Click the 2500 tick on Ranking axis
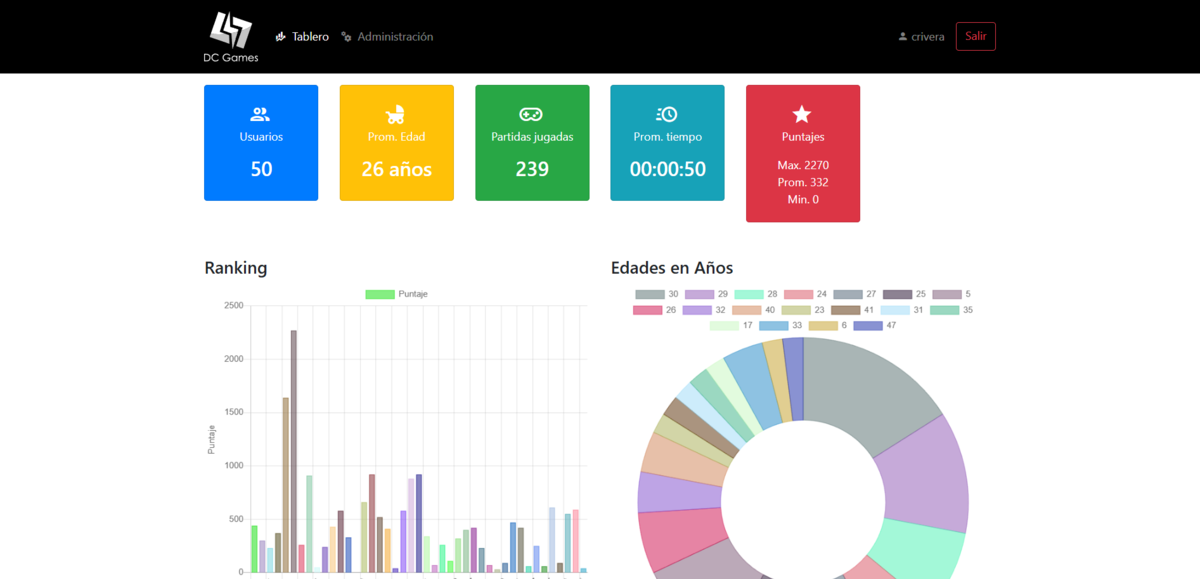 [x=233, y=305]
